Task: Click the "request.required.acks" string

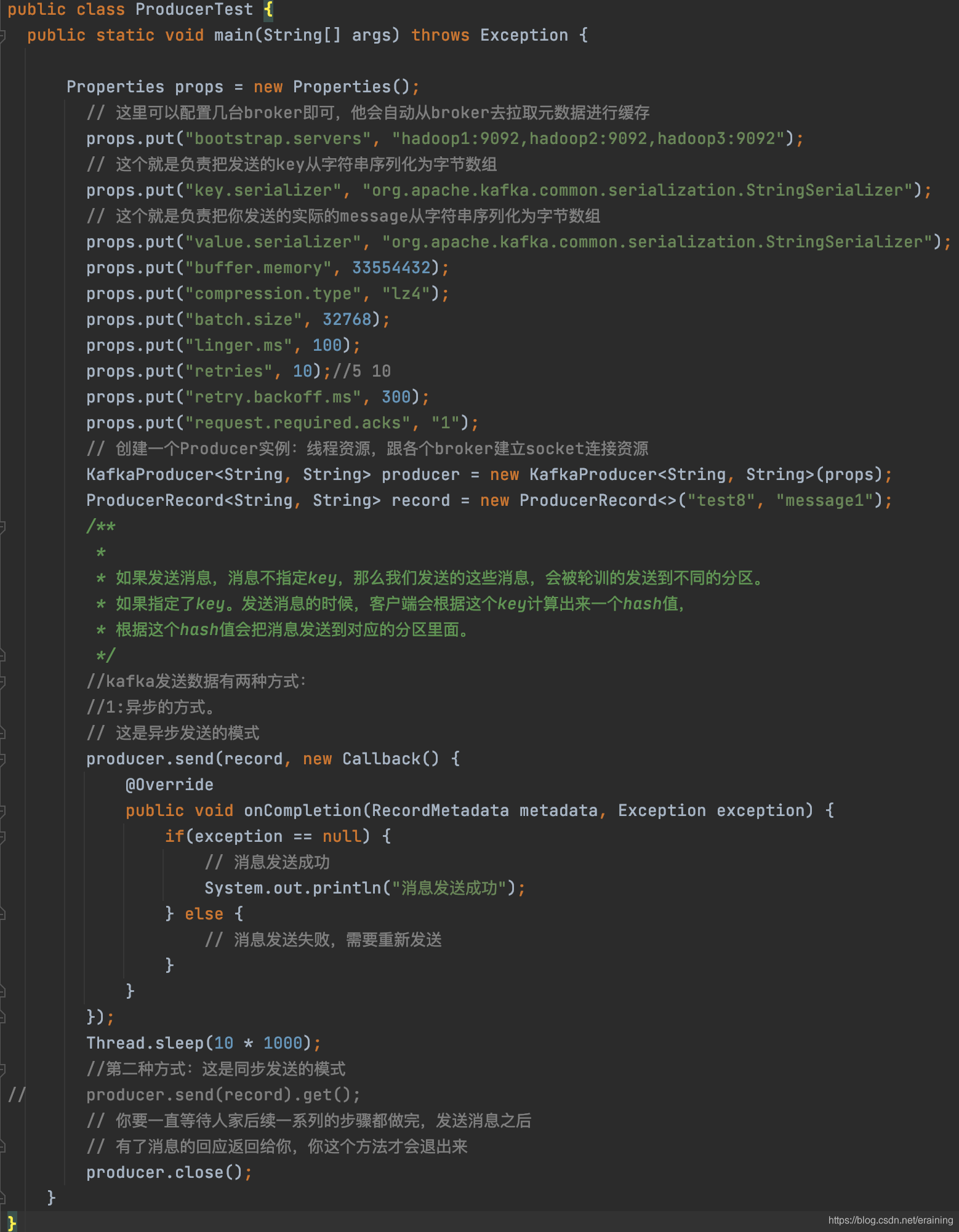Action: (x=298, y=423)
